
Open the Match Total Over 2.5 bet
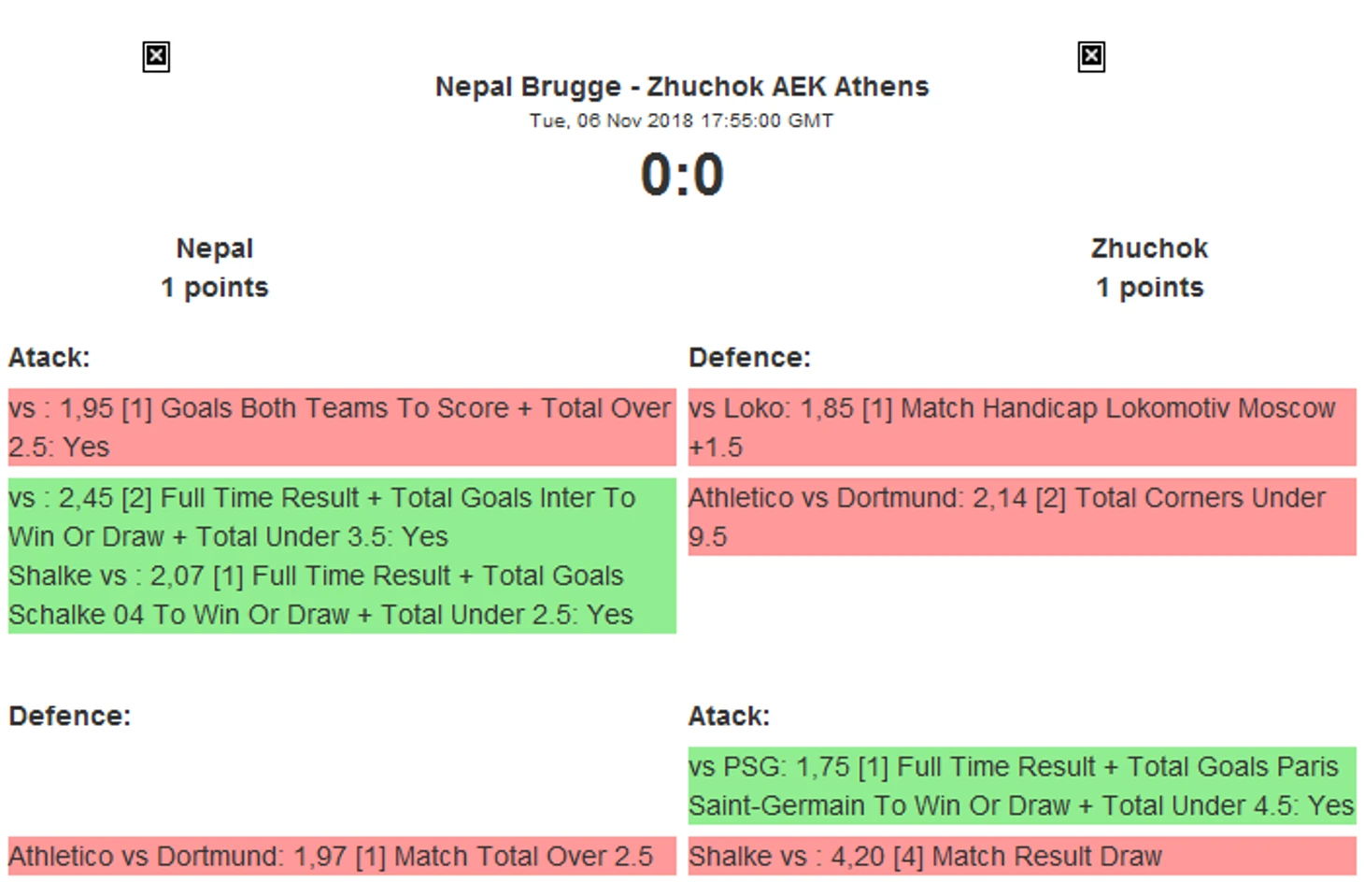pyautogui.click(x=342, y=856)
